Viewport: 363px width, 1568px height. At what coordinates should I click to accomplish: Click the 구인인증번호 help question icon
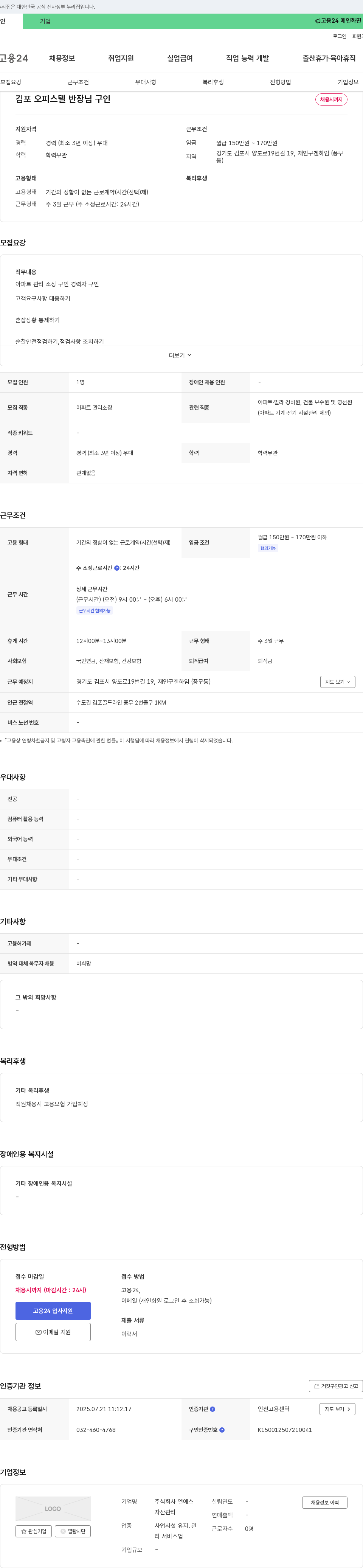coord(222,1430)
